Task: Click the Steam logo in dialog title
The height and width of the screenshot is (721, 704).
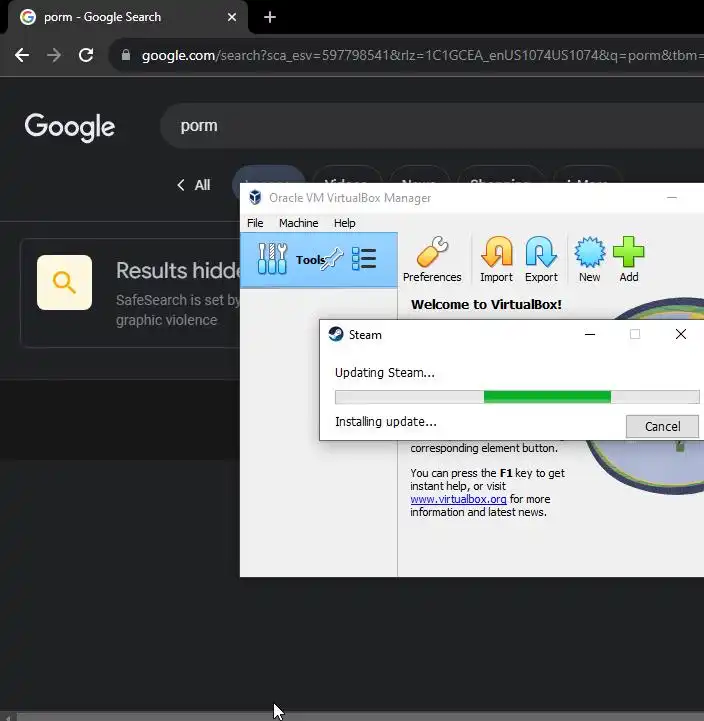Action: coord(336,334)
